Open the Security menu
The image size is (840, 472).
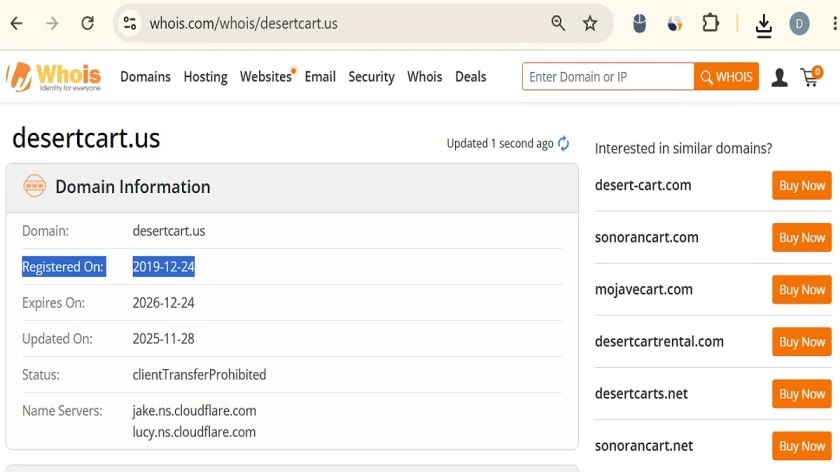coord(371,77)
